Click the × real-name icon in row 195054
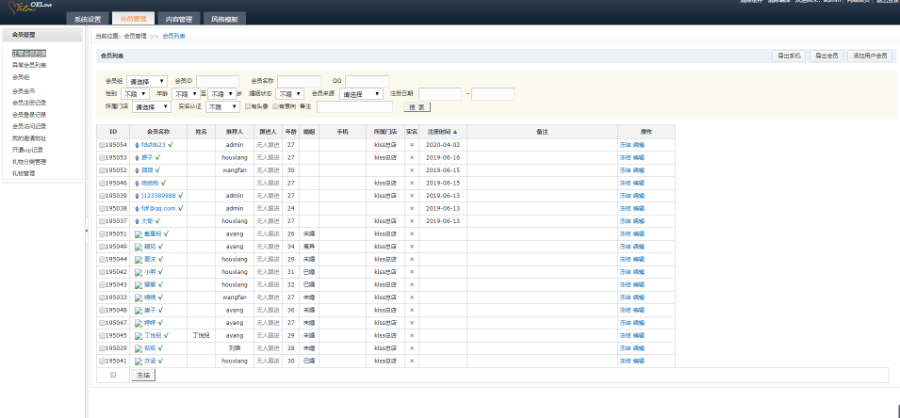 [411, 145]
